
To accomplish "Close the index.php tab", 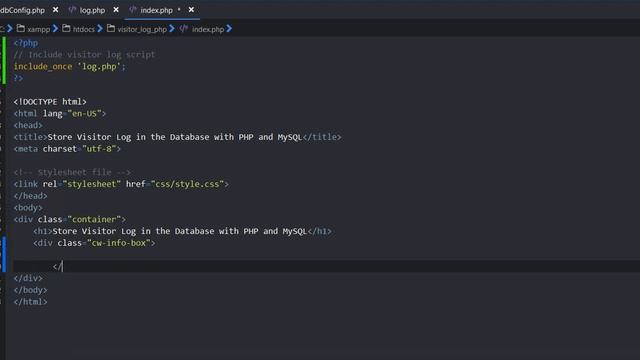I will 191,10.
